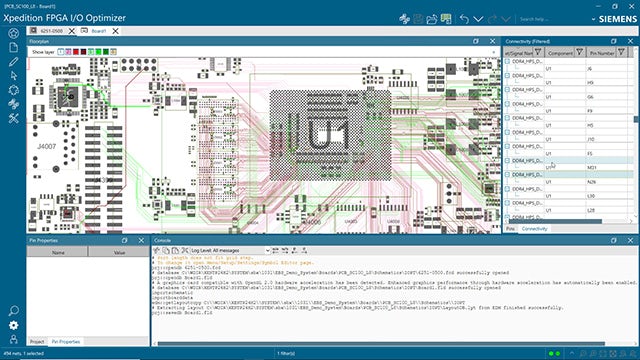Viewport: 640px width, 360px height.
Task: Click the Component column header
Action: click(x=560, y=53)
